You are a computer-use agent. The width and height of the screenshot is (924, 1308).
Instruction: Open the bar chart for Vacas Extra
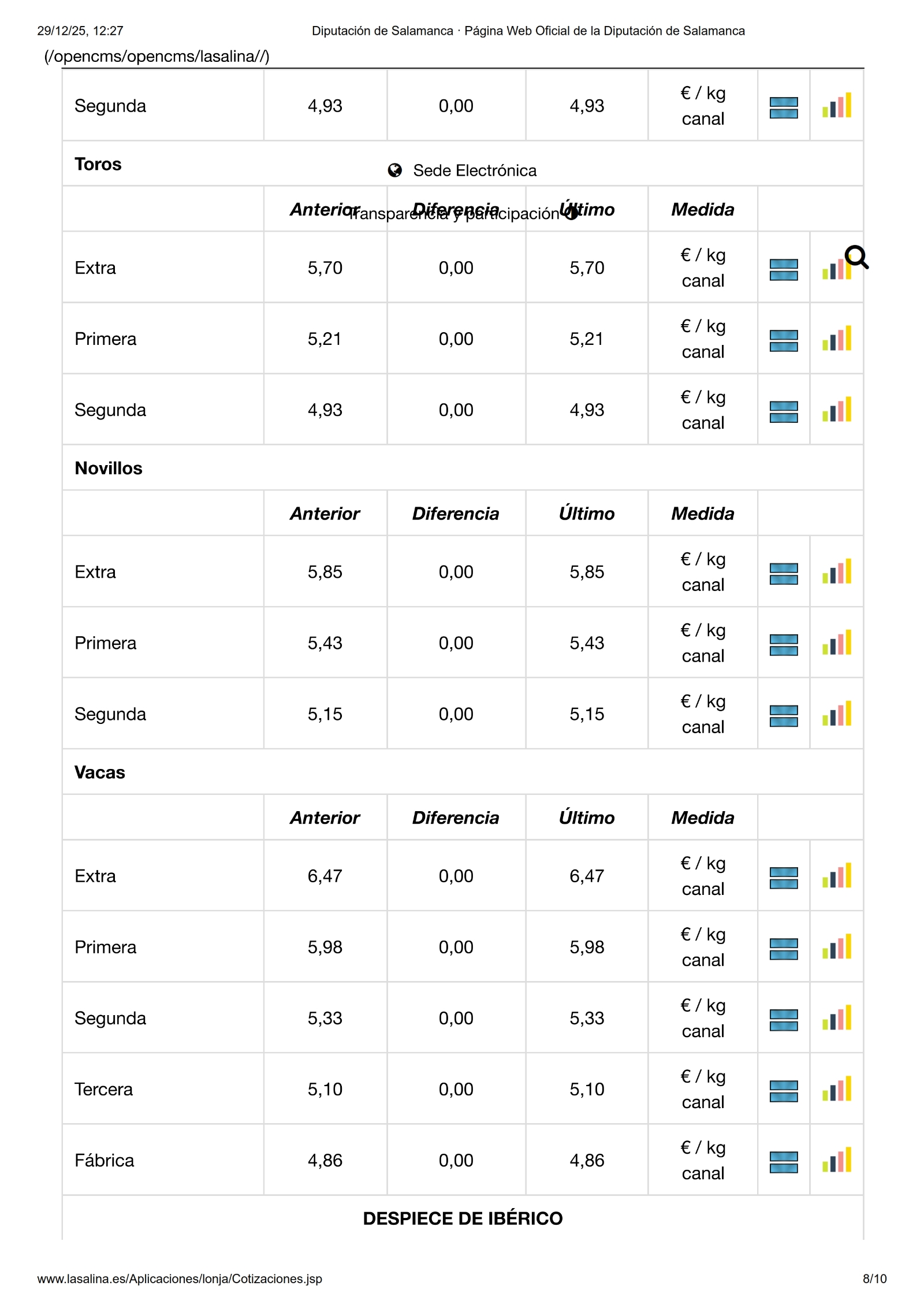point(837,876)
